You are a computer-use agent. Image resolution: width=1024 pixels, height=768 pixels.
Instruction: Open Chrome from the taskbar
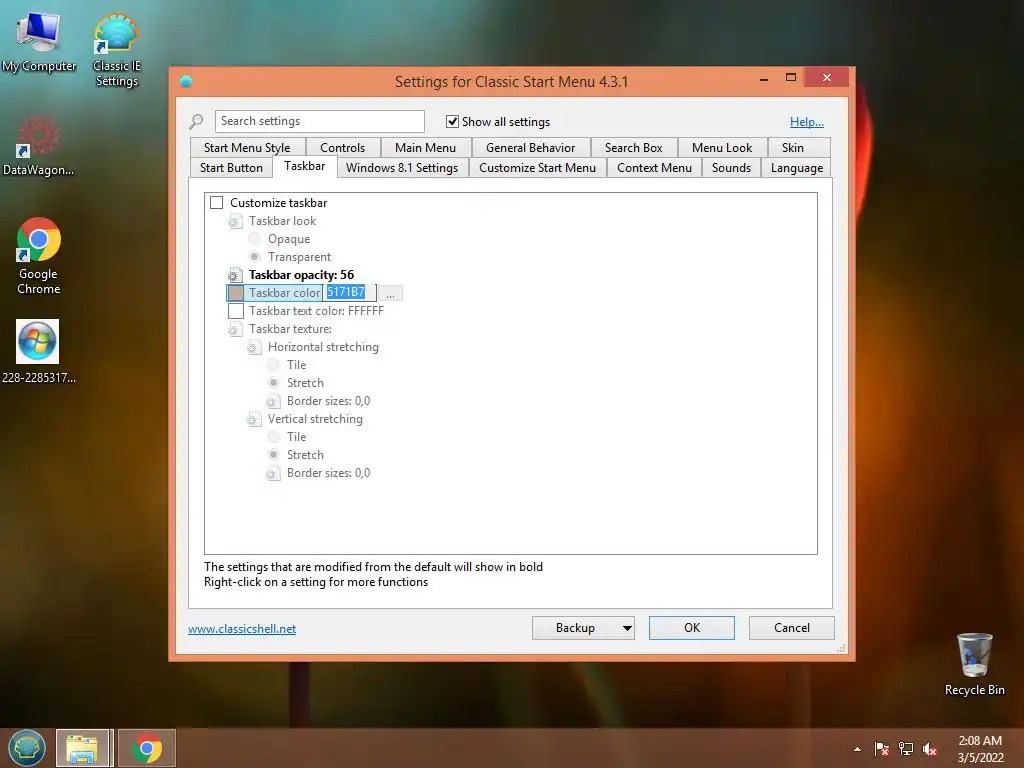[x=147, y=748]
